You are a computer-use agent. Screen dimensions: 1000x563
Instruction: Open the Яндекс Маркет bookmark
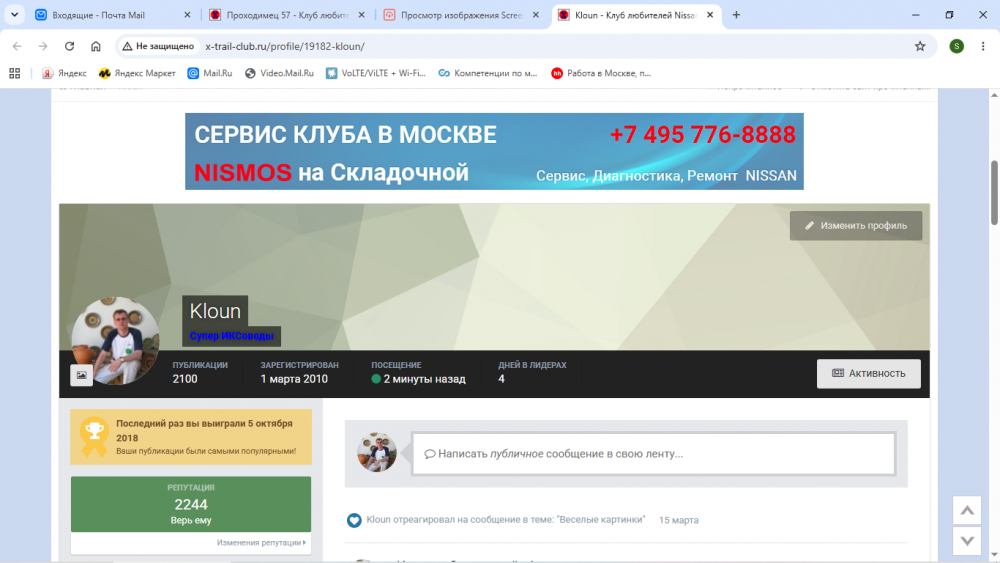(x=137, y=73)
